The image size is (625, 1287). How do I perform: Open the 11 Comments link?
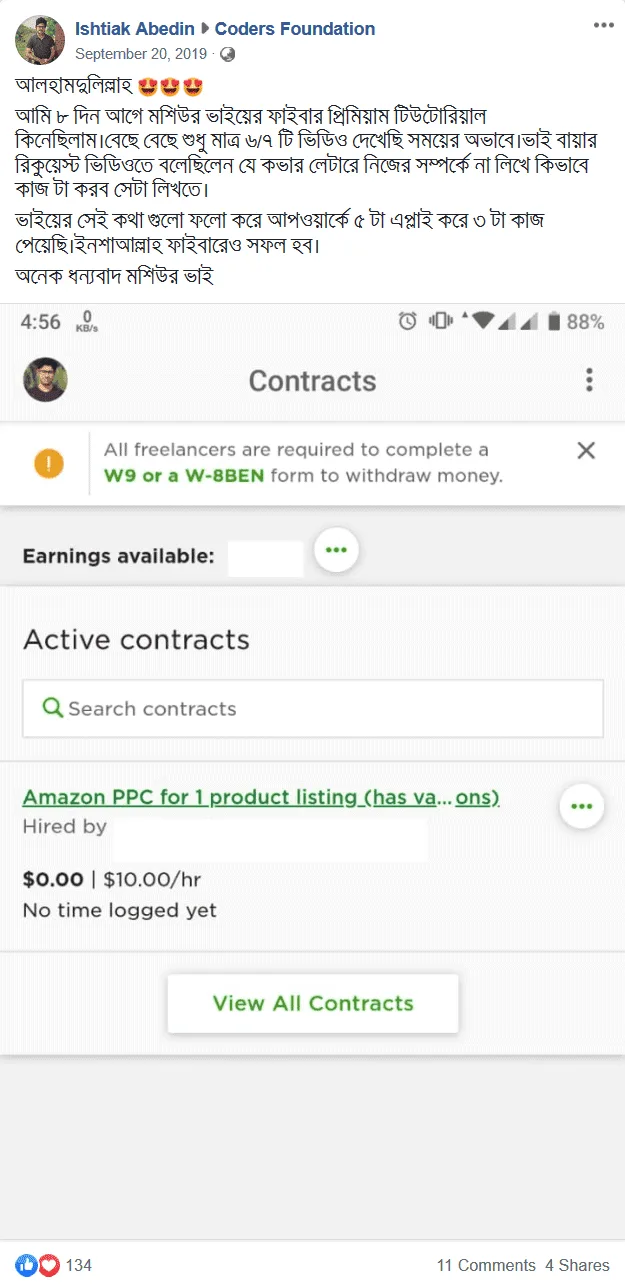point(486,1265)
